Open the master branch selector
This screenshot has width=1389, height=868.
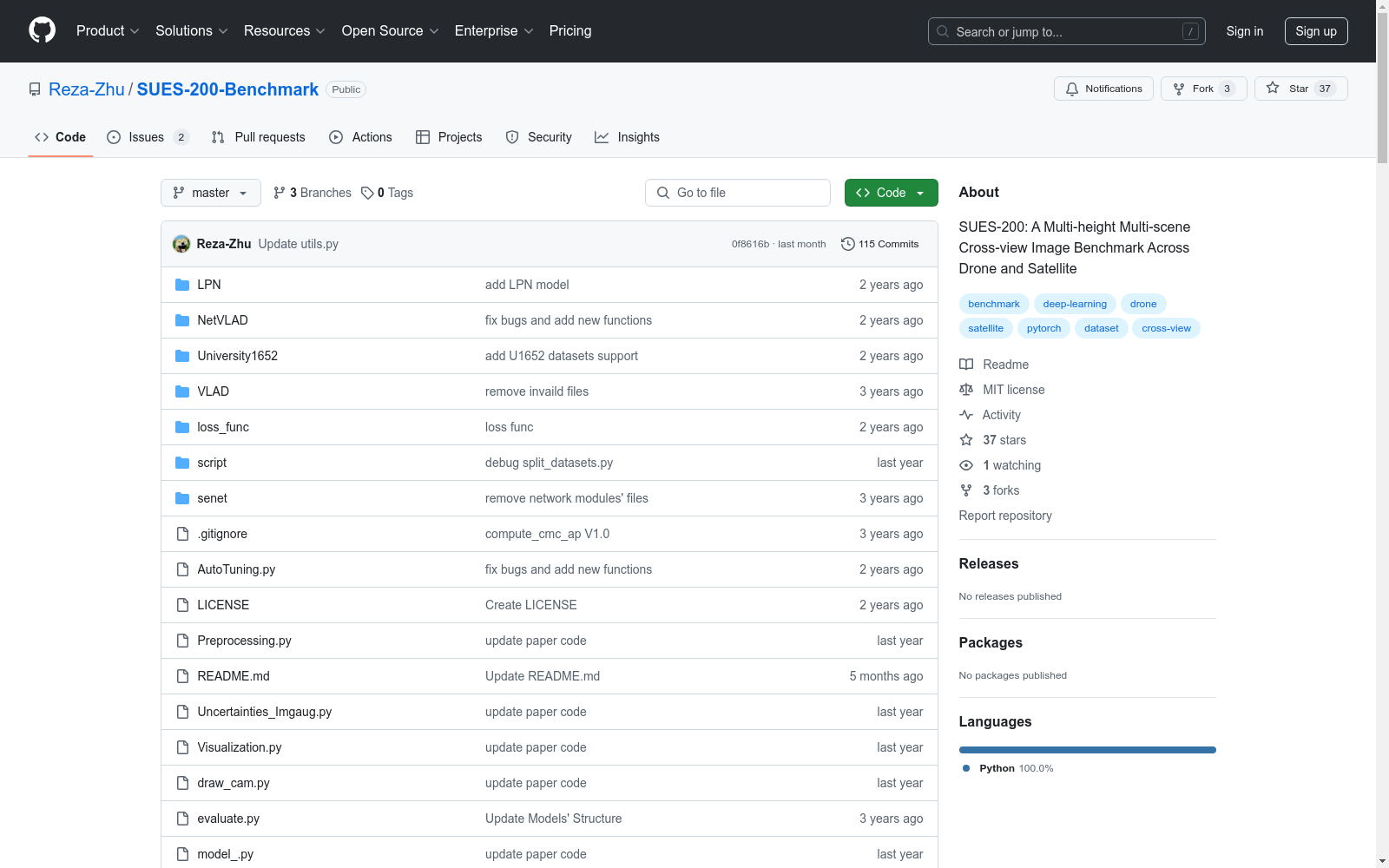click(211, 193)
